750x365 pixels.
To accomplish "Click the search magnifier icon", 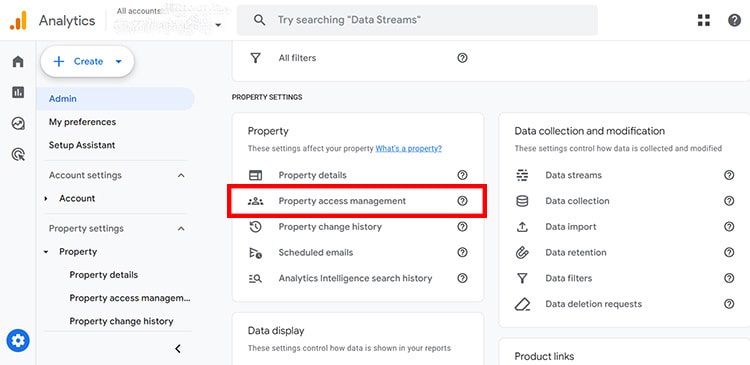I will (x=259, y=20).
